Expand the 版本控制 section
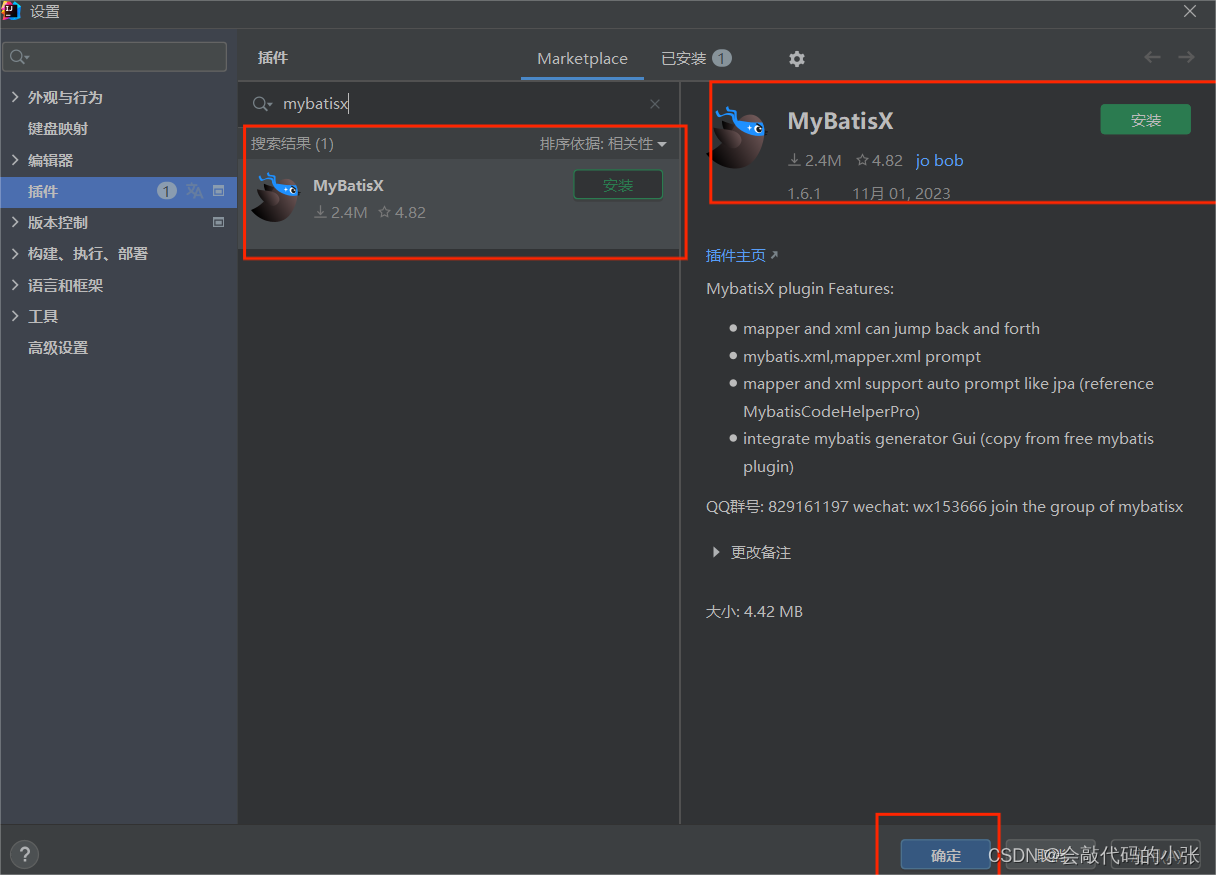The height and width of the screenshot is (875, 1216). [14, 222]
